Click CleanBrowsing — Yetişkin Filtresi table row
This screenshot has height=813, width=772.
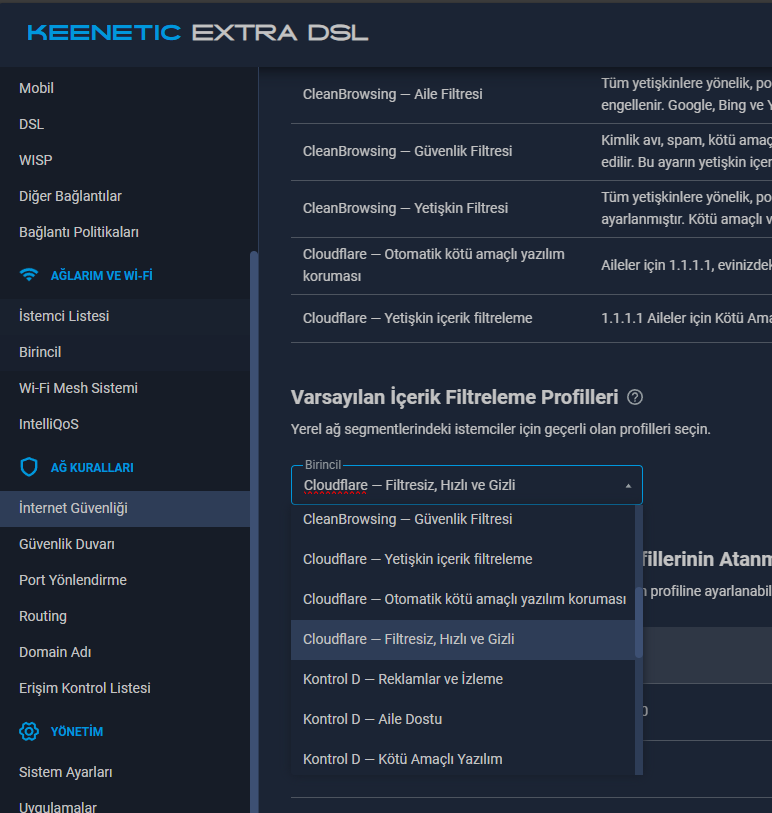tap(531, 208)
